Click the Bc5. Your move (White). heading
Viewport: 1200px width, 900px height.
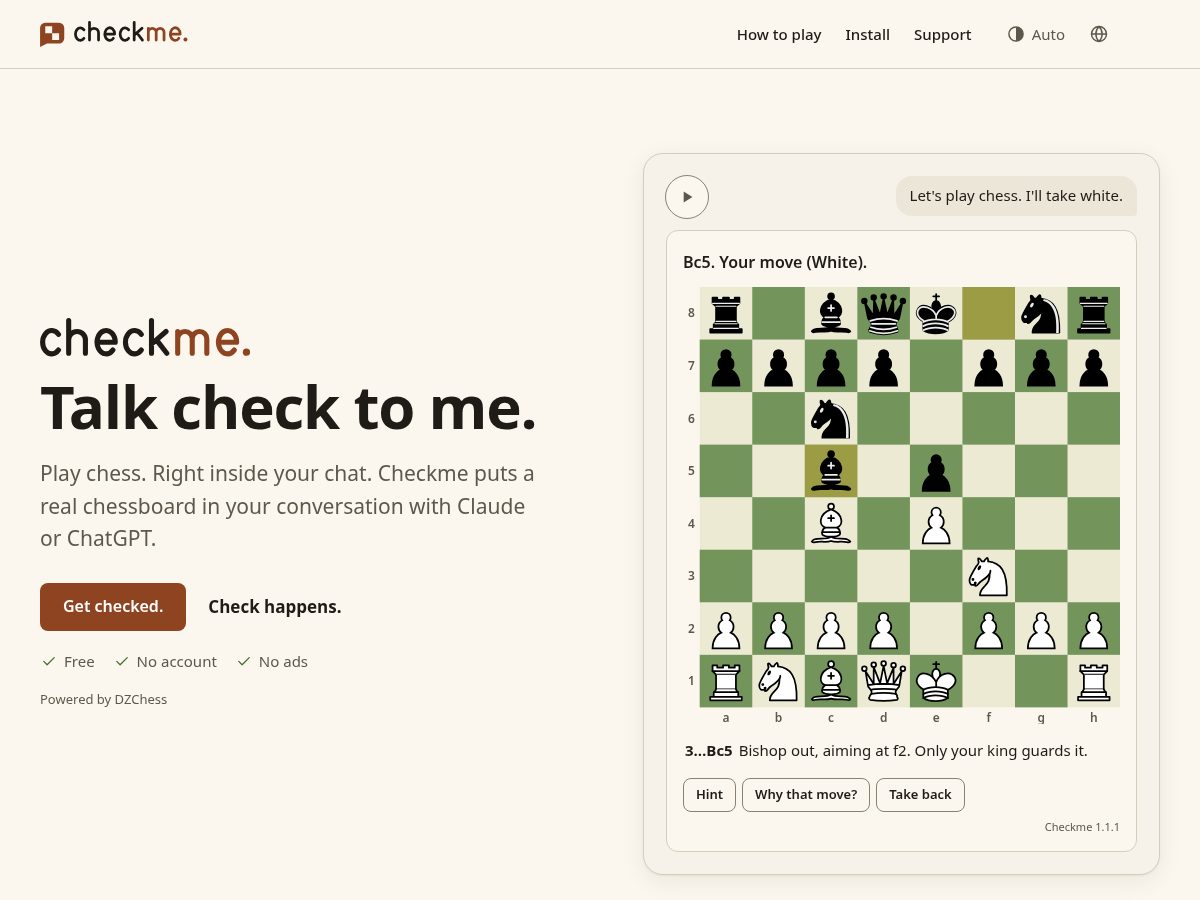[775, 262]
